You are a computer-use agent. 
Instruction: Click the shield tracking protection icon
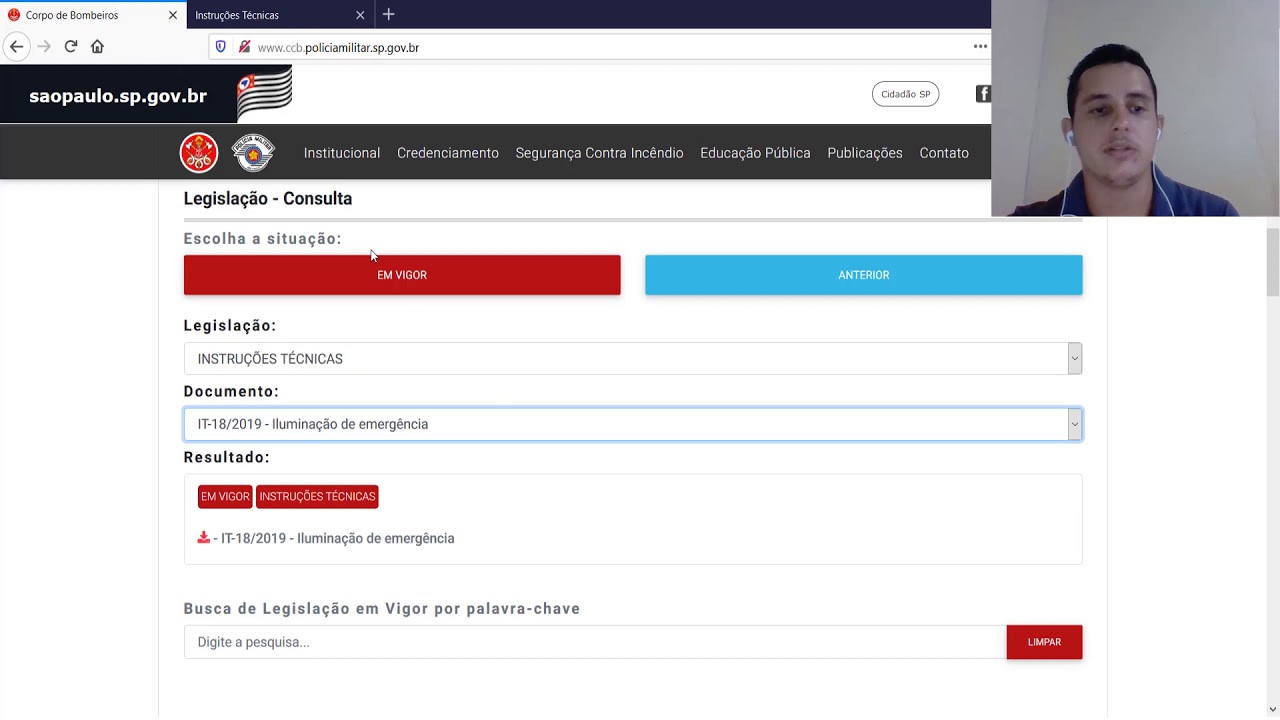[221, 47]
